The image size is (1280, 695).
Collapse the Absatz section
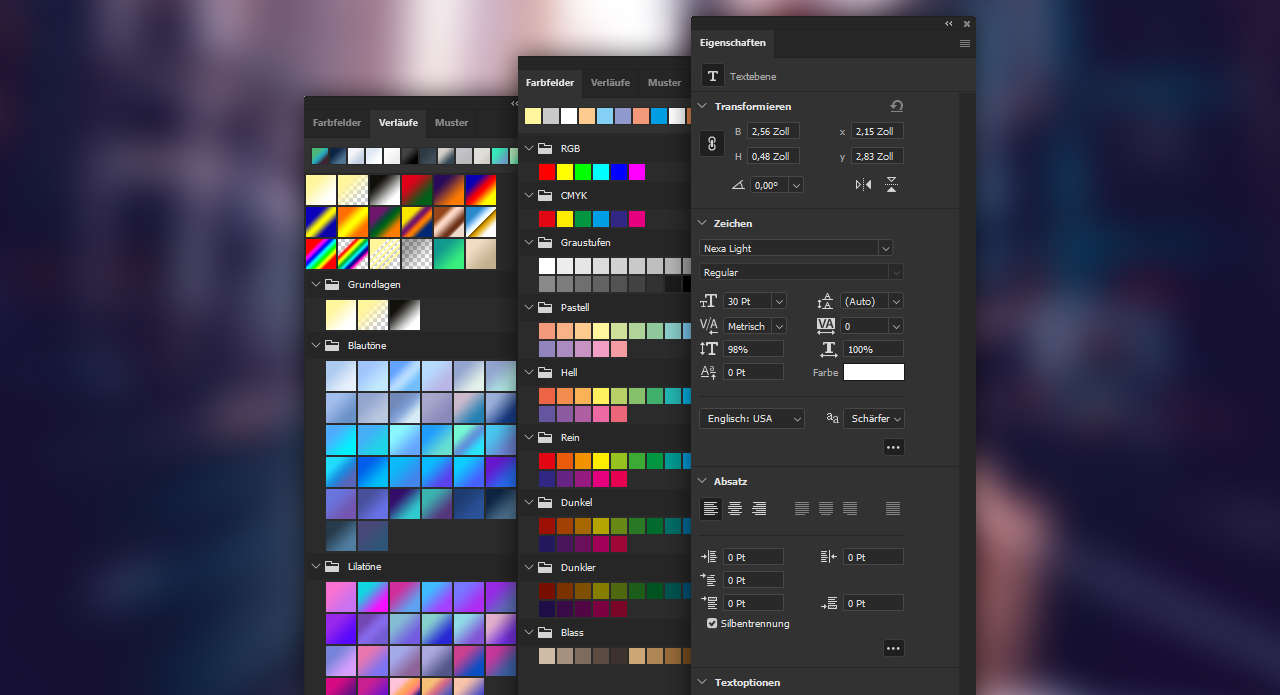[x=702, y=481]
